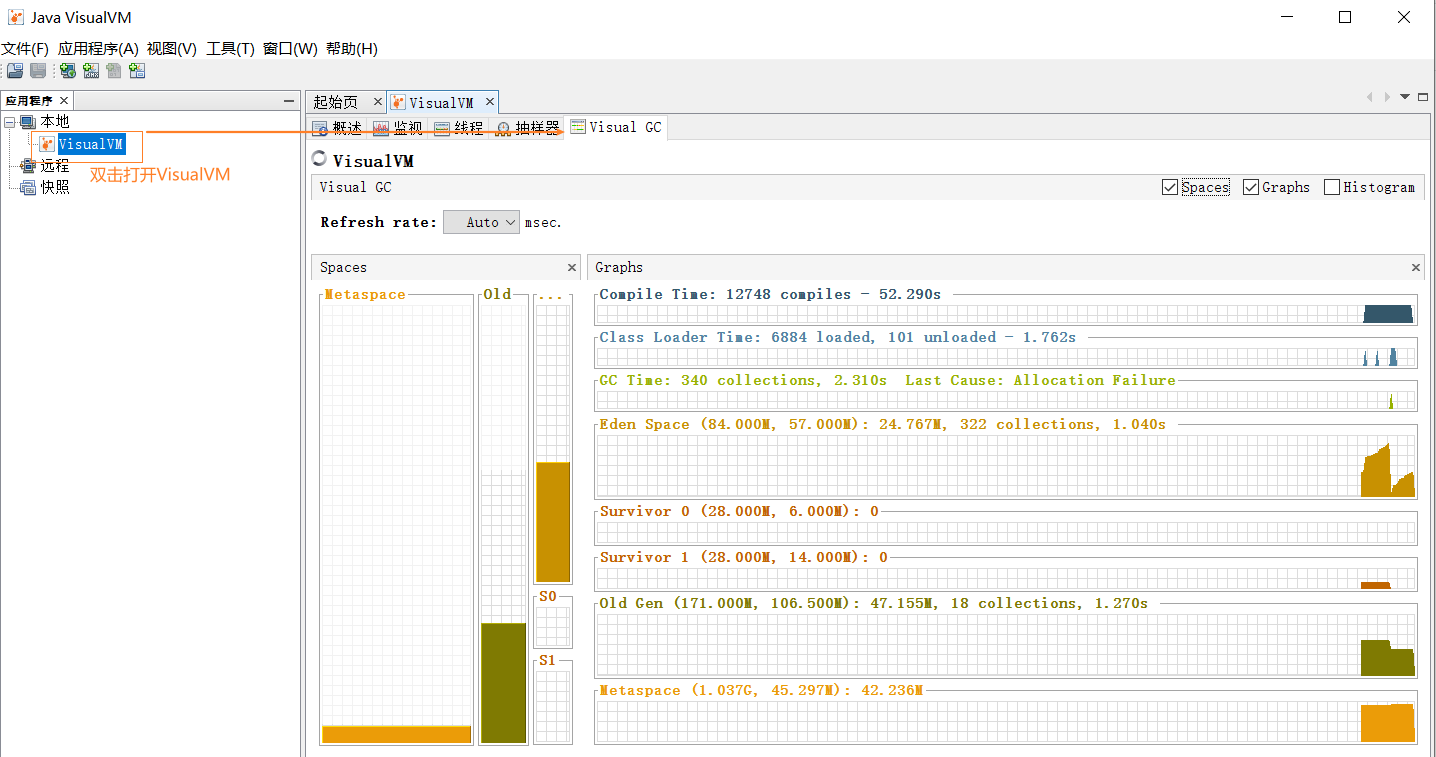
Task: Click the Metaspace usage bar in Spaces
Action: 396,734
